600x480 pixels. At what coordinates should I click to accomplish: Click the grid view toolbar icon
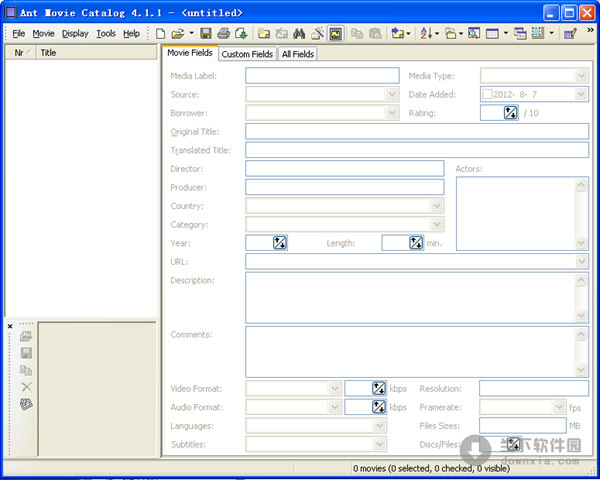pos(492,34)
